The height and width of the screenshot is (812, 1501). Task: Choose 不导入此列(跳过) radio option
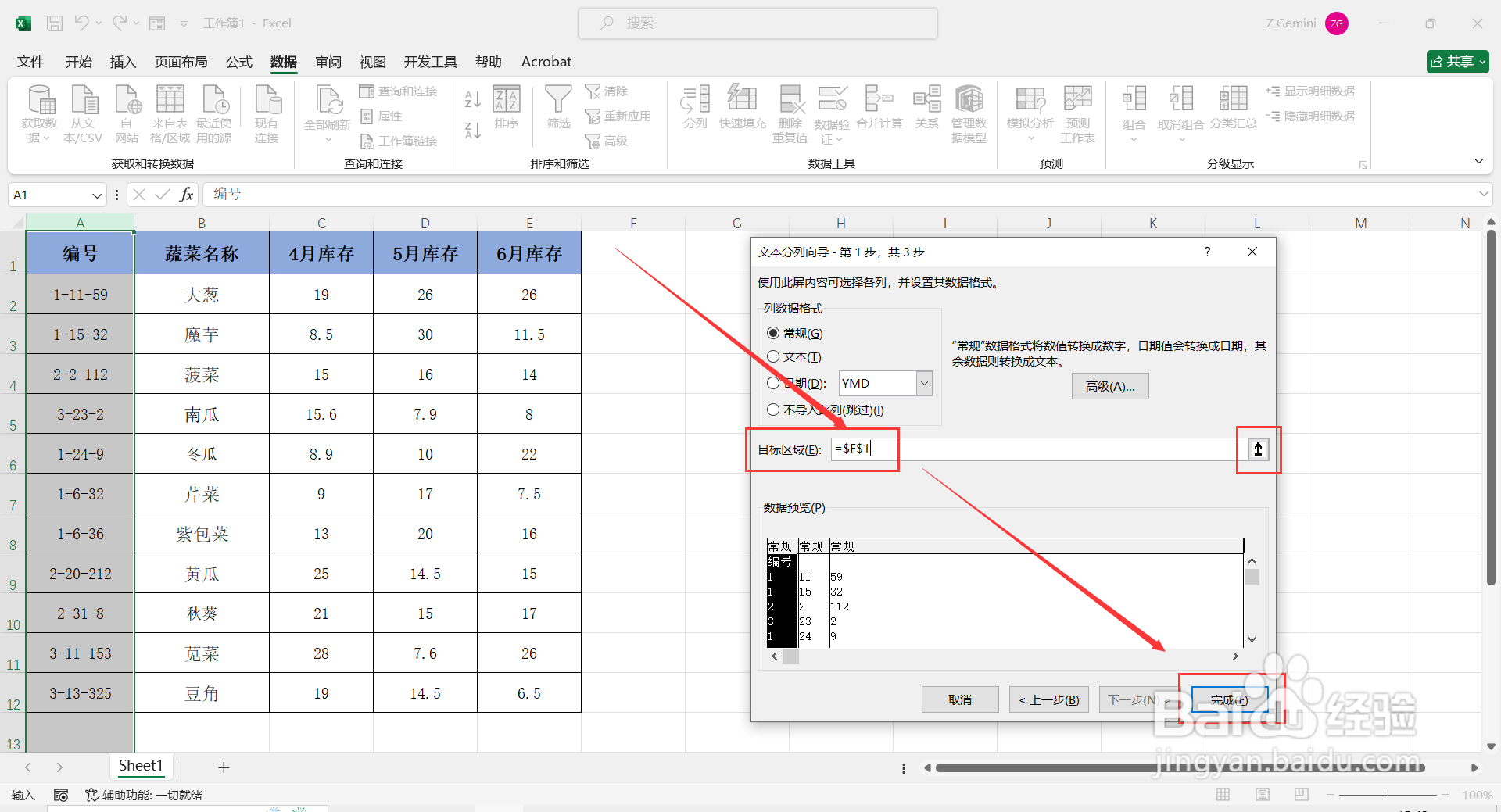click(773, 410)
